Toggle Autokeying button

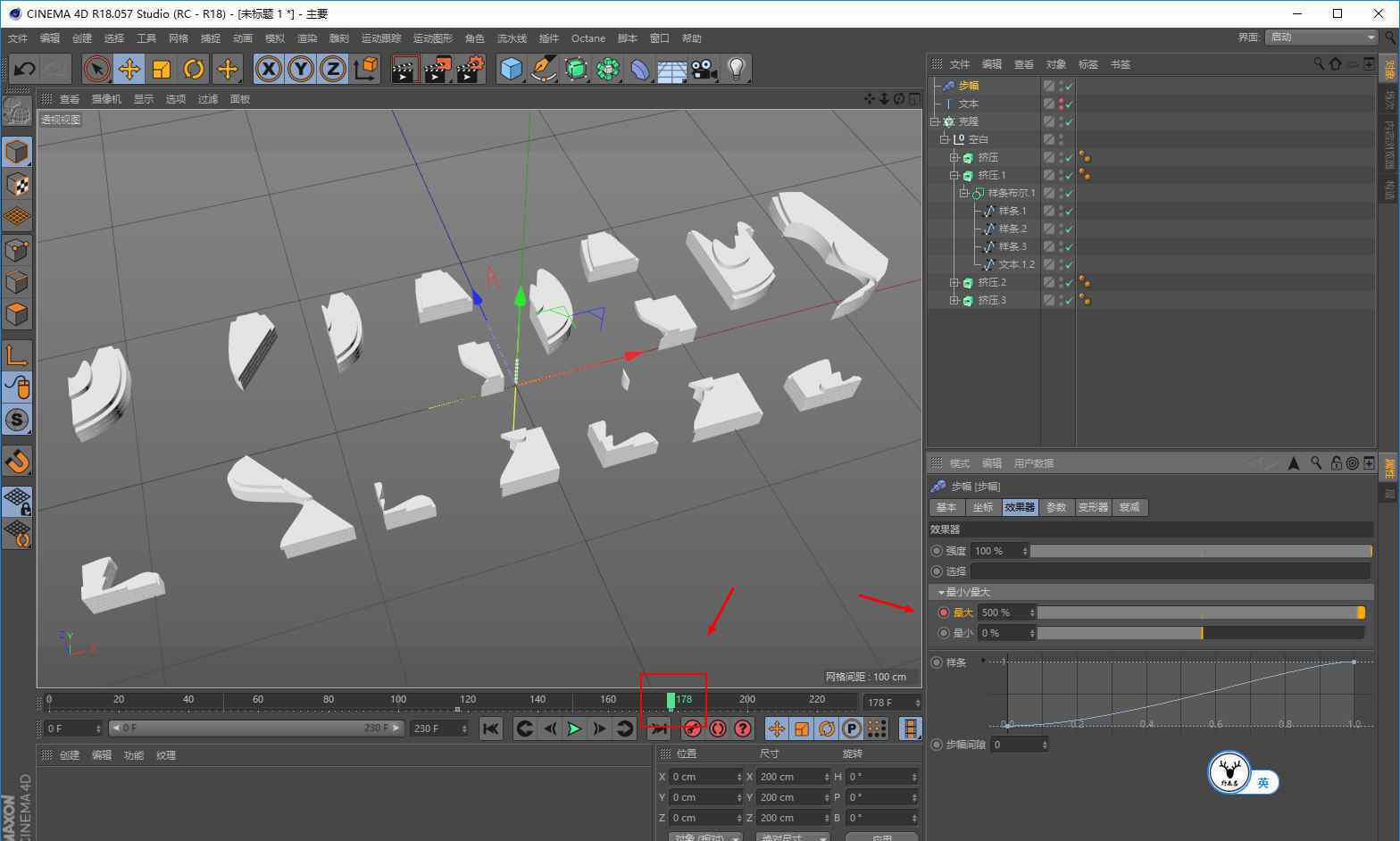click(x=717, y=729)
